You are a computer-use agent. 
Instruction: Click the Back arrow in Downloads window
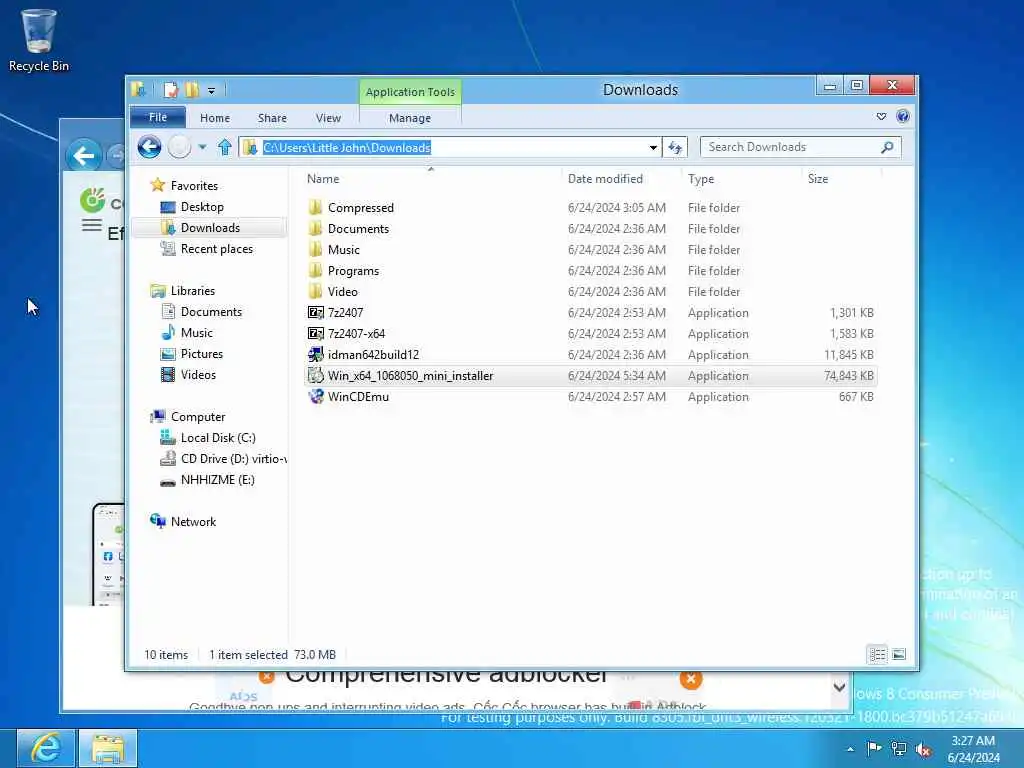(x=150, y=147)
